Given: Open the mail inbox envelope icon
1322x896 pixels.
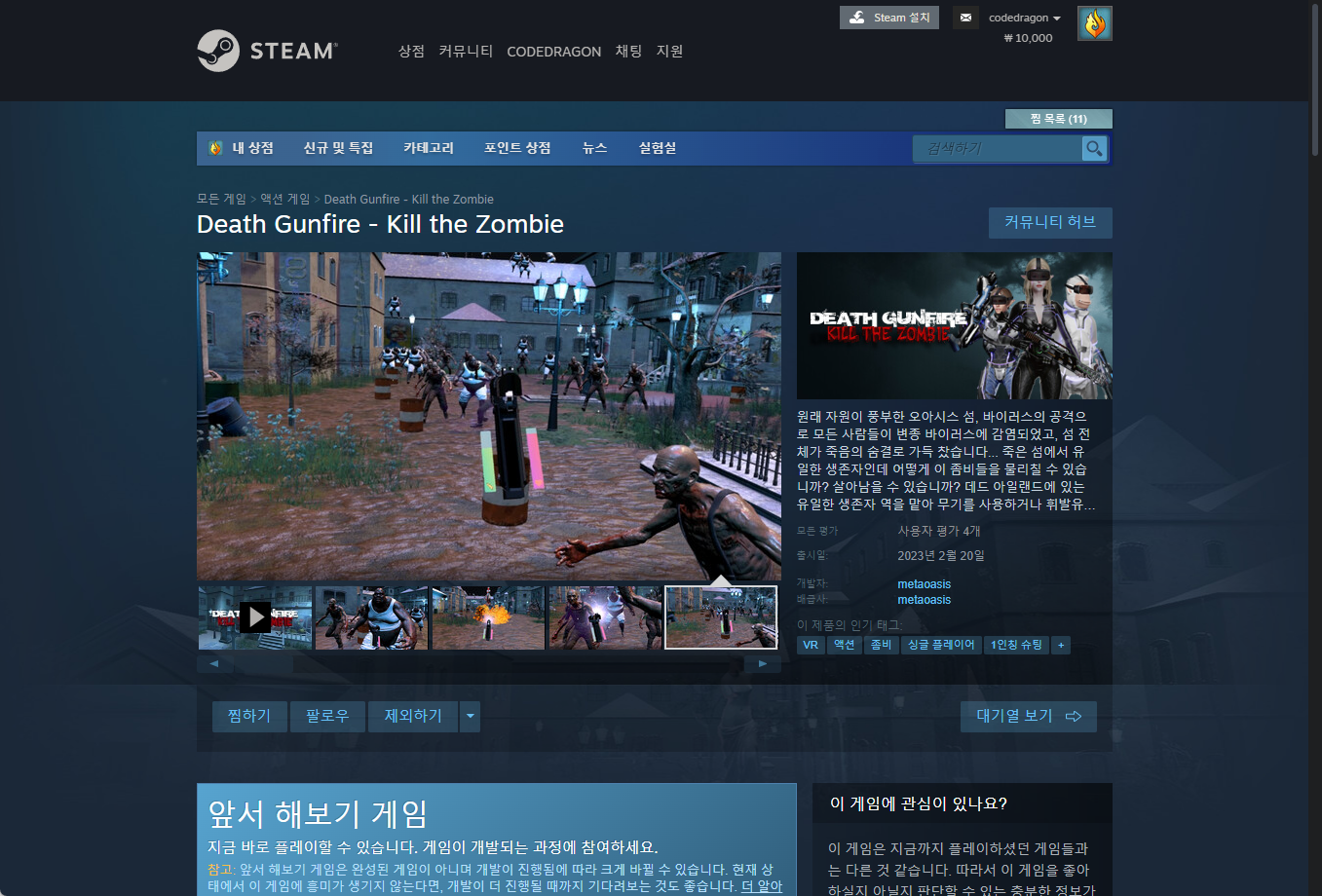Looking at the screenshot, I should point(965,18).
